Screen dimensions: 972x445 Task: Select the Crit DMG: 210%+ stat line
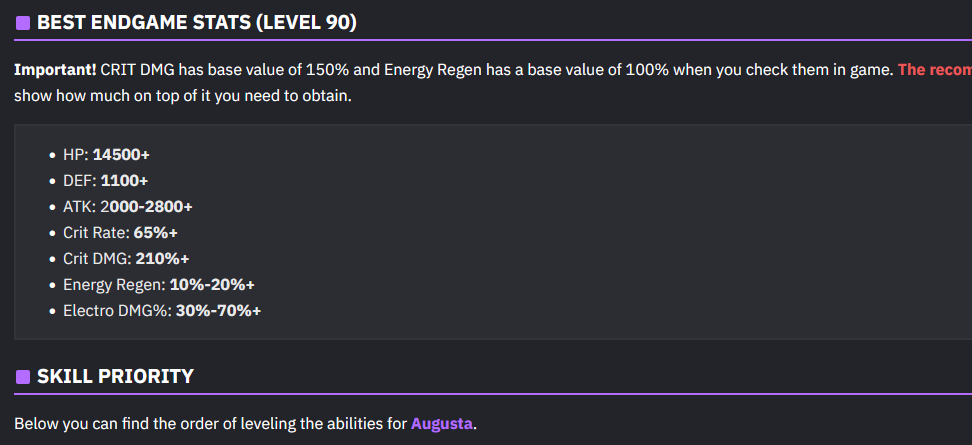point(126,259)
